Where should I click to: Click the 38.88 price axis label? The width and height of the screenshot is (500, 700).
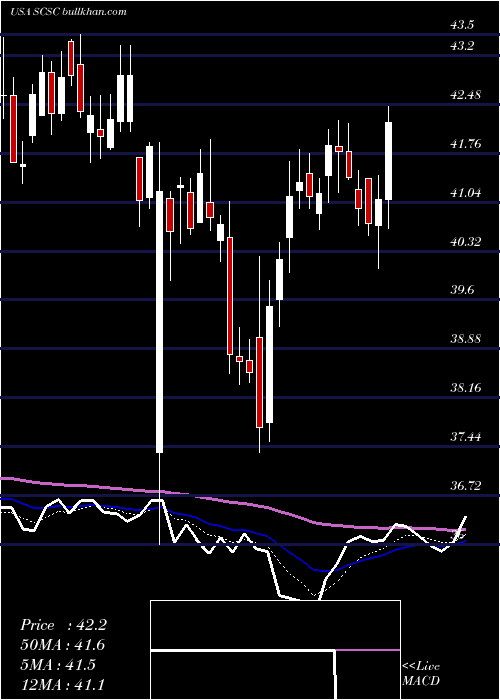click(465, 338)
